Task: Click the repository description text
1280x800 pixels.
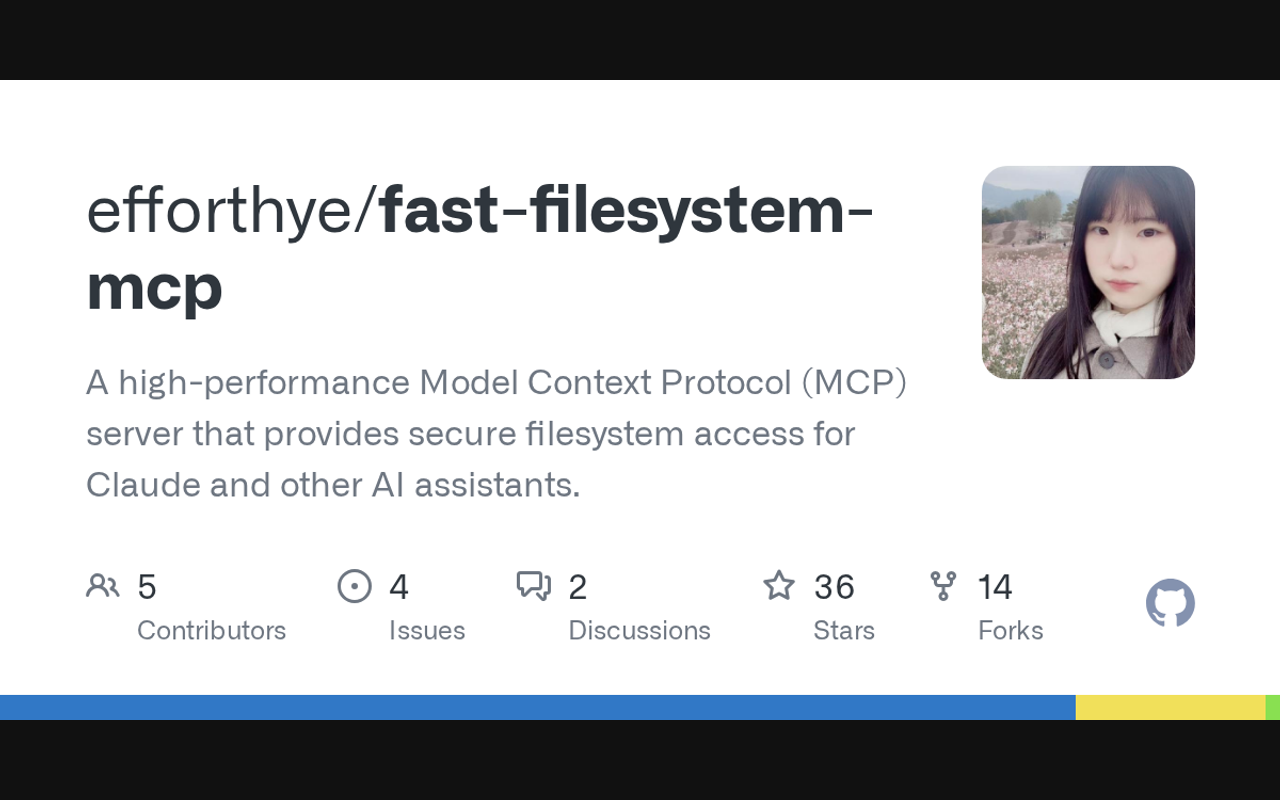Action: 496,433
